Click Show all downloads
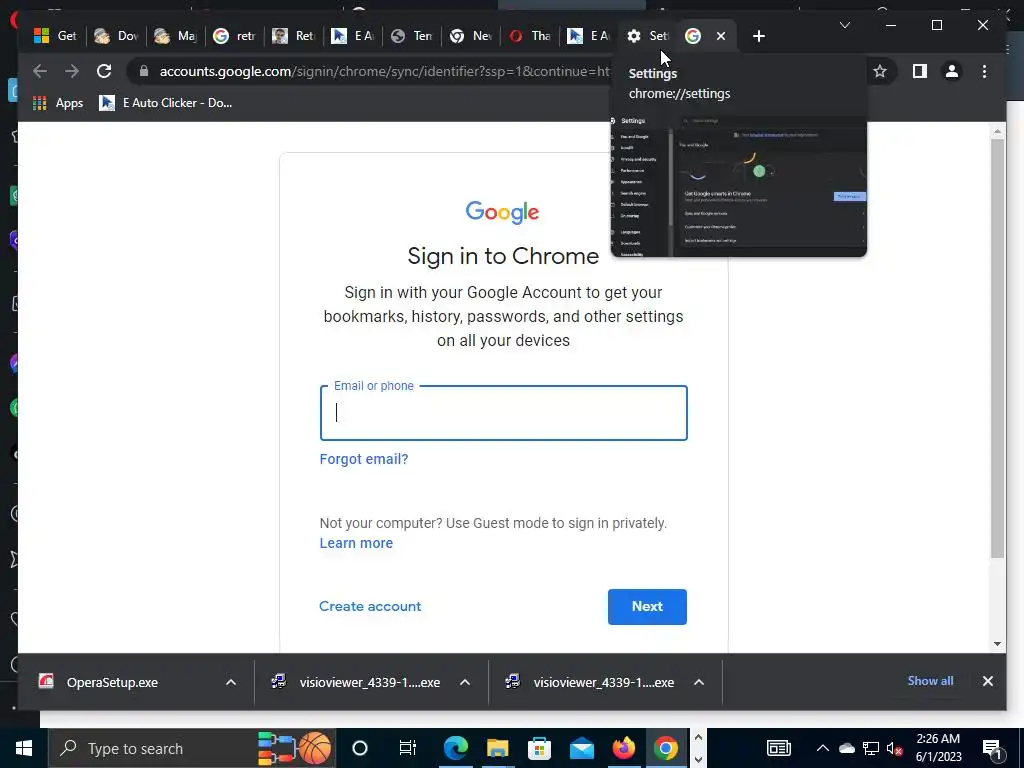The height and width of the screenshot is (768, 1024). (930, 681)
